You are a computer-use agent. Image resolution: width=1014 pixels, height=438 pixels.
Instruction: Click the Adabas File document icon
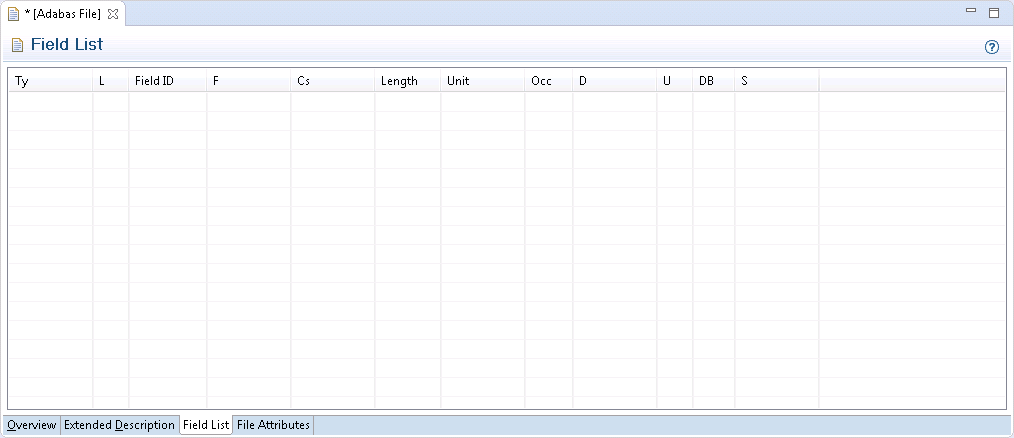coord(13,13)
